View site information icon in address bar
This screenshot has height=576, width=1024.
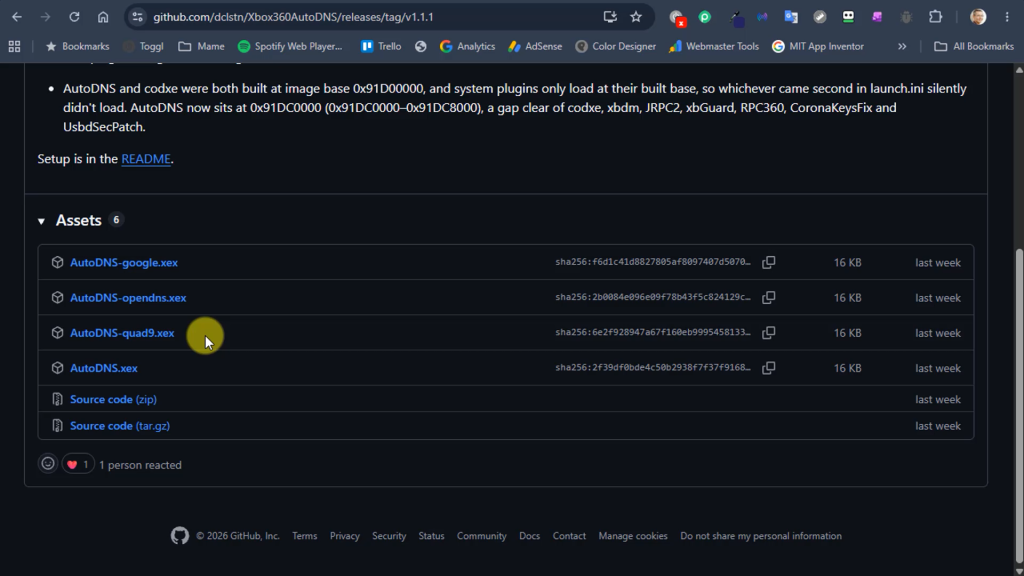[x=137, y=17]
